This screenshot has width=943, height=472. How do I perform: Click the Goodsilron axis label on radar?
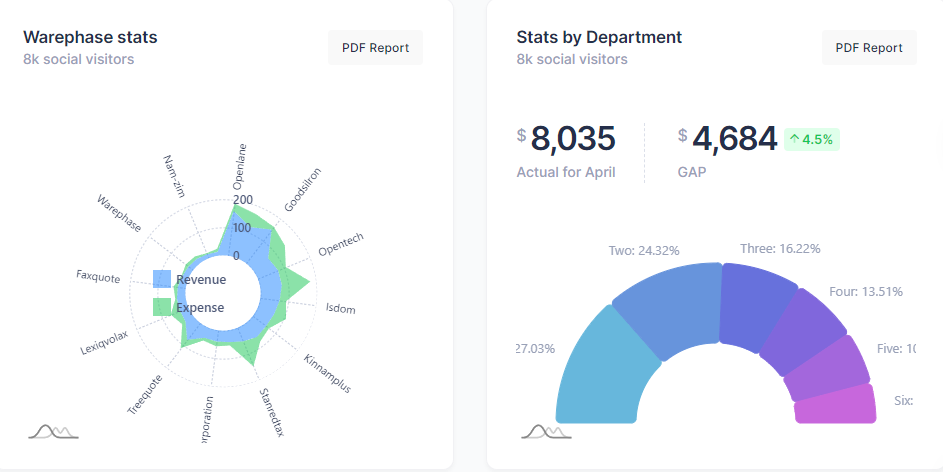pyautogui.click(x=303, y=189)
